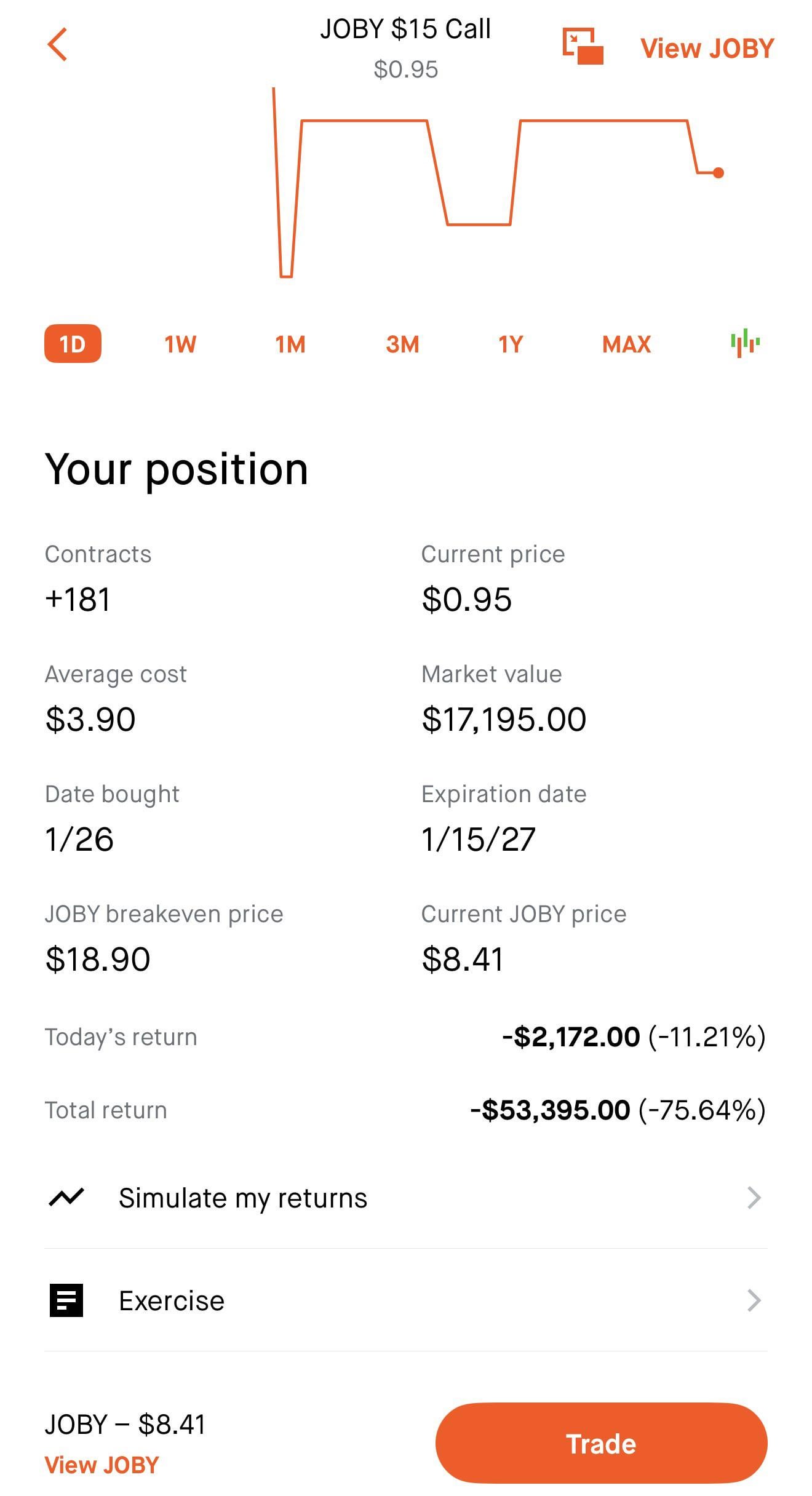Tap the Simulate my returns trend icon

tap(66, 1197)
